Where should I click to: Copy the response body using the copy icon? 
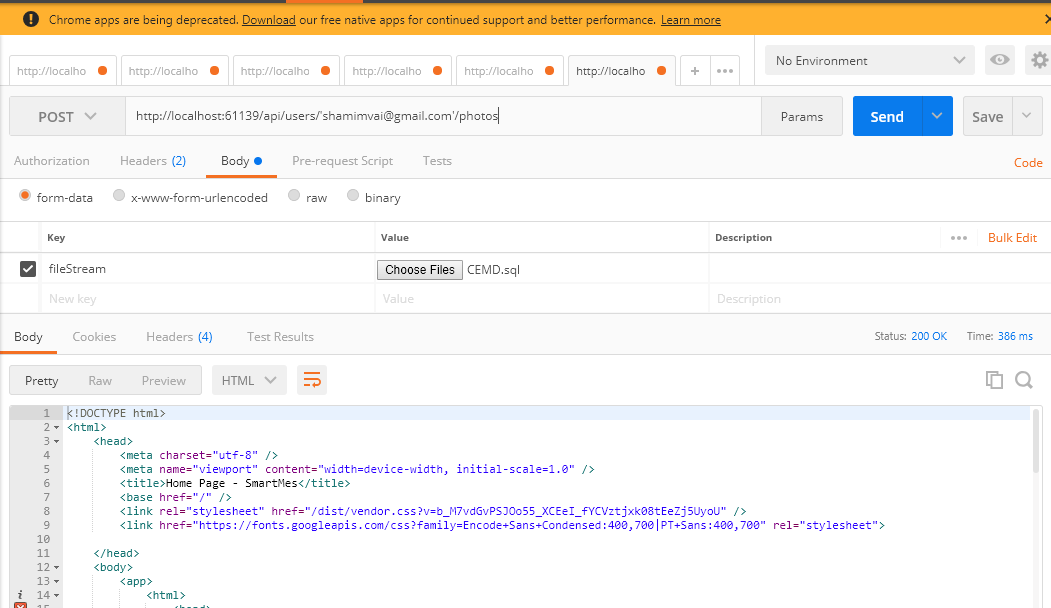(x=994, y=380)
